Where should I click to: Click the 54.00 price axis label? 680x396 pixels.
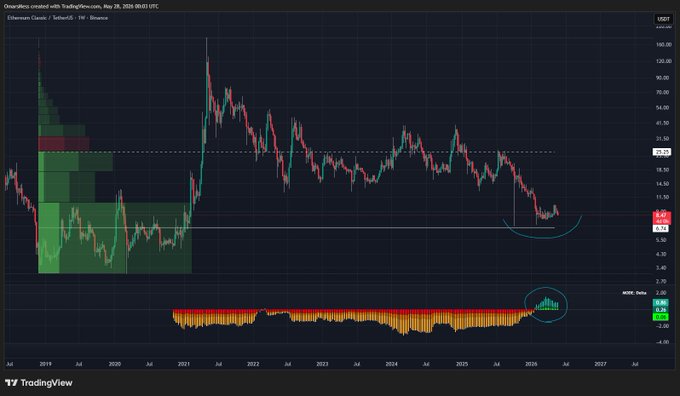(663, 108)
